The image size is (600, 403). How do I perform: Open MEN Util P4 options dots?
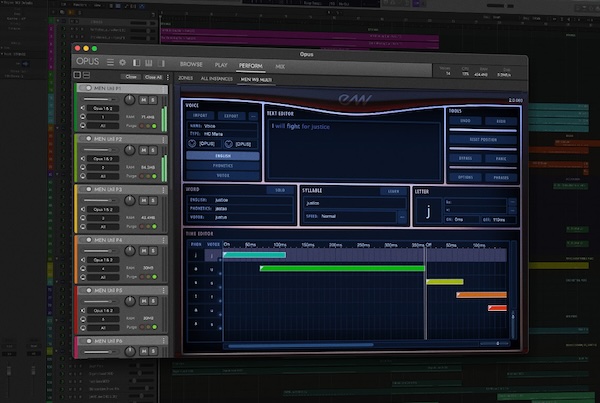coord(163,240)
